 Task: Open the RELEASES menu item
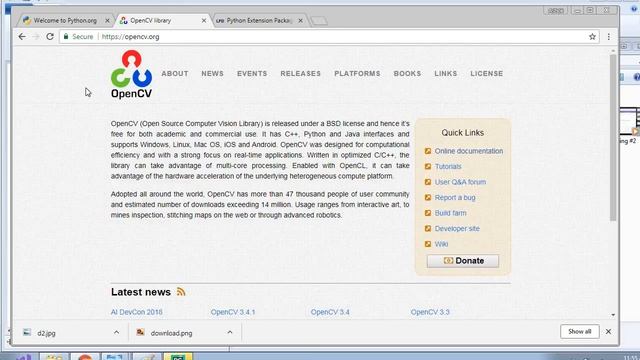point(300,73)
